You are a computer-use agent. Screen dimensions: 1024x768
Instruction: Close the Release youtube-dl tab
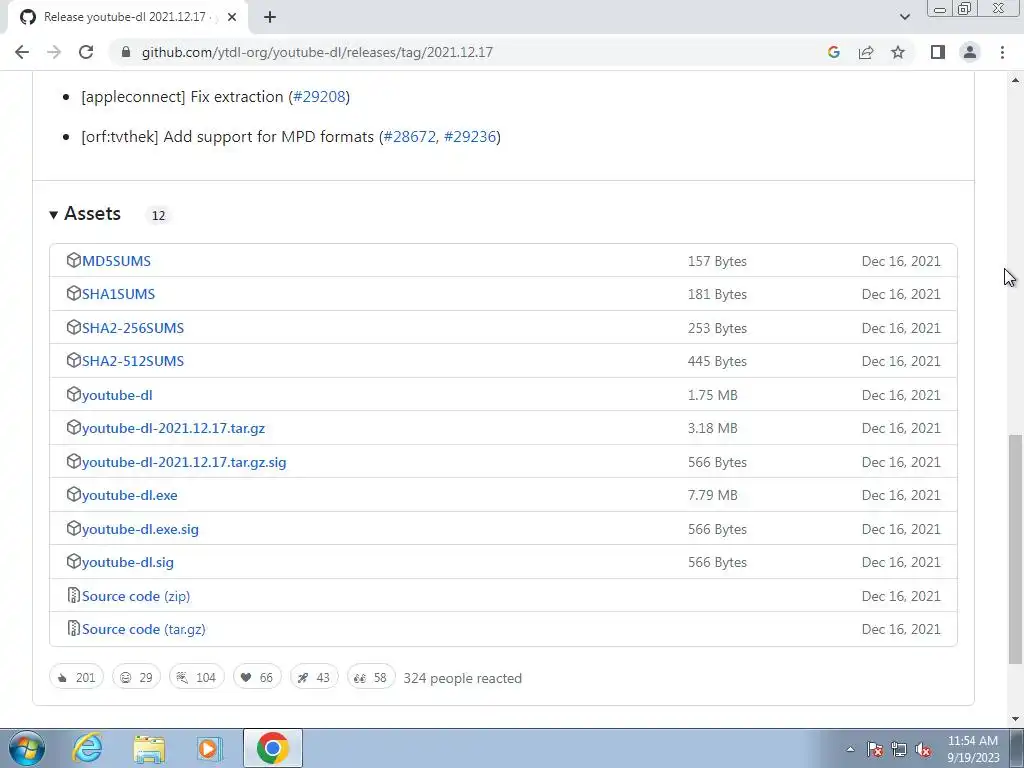(x=232, y=17)
